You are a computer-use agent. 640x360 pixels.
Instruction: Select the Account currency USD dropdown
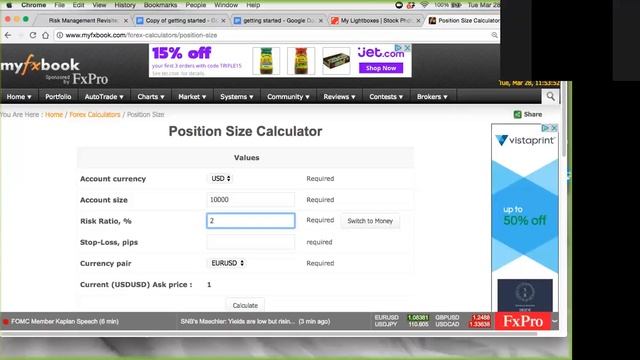click(220, 179)
